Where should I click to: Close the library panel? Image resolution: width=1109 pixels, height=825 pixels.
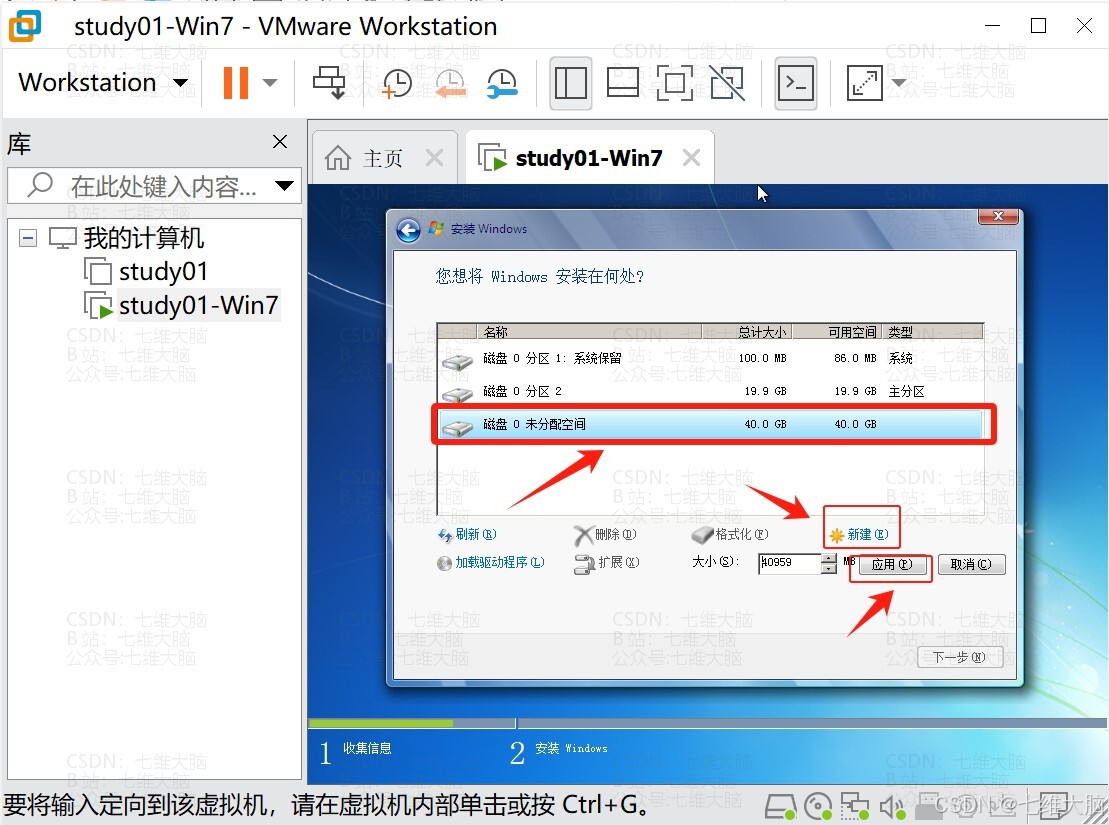click(x=280, y=142)
